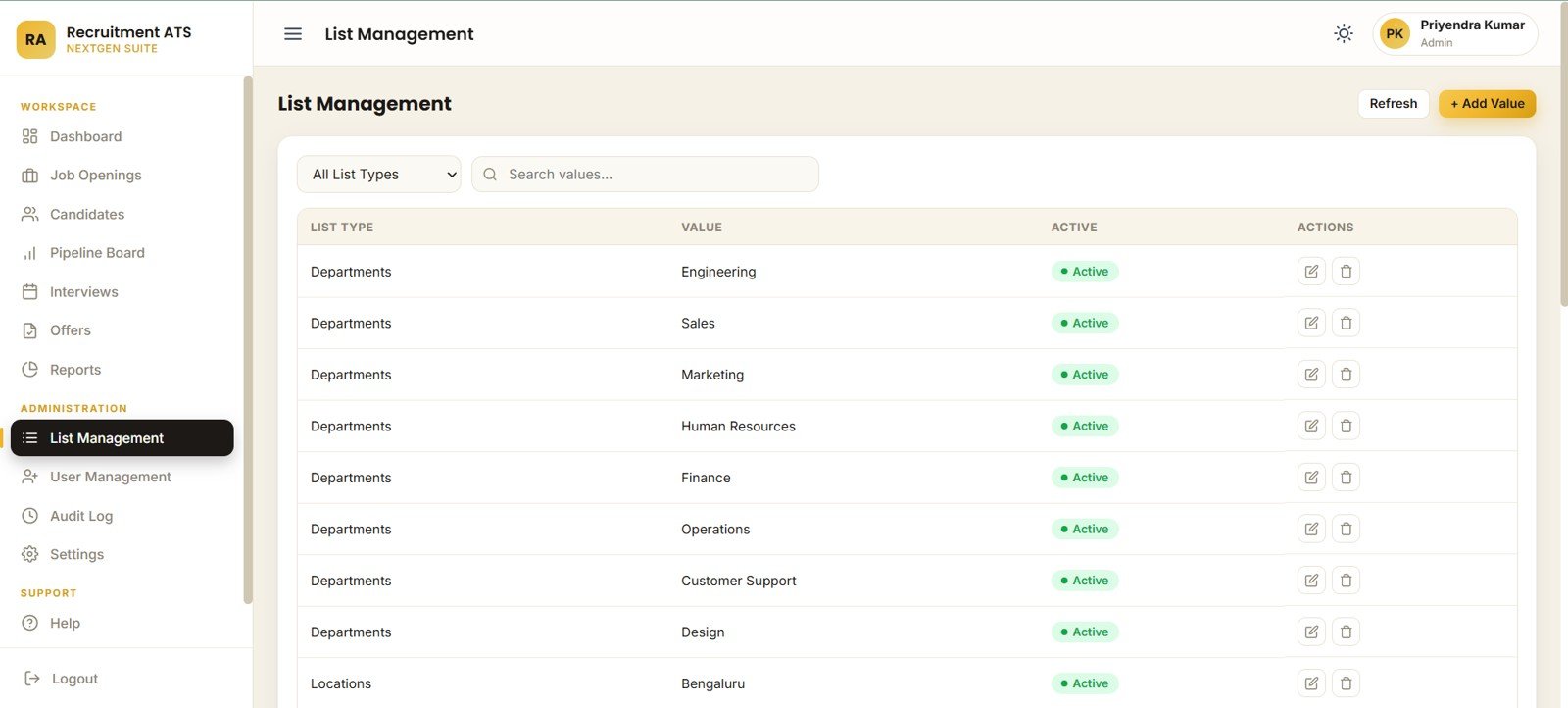Edit the Finance value entry

tap(1311, 478)
